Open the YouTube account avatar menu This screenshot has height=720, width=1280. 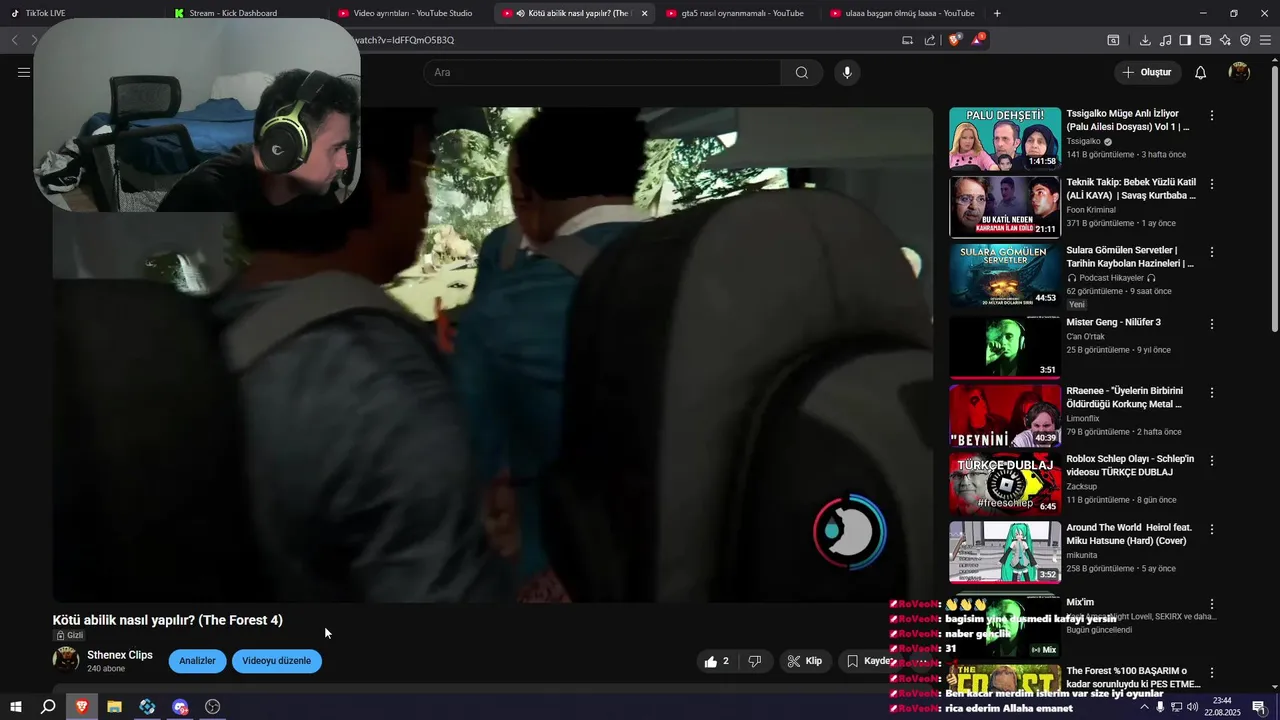[1240, 72]
